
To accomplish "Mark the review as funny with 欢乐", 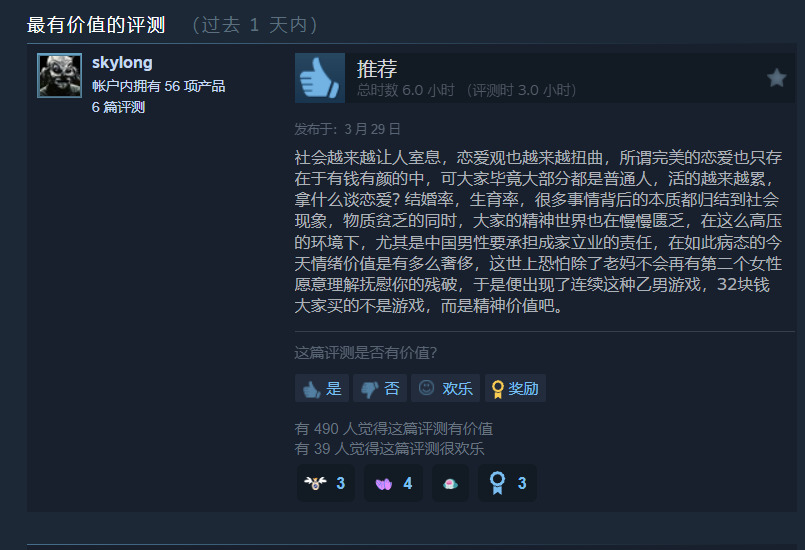I will (446, 388).
